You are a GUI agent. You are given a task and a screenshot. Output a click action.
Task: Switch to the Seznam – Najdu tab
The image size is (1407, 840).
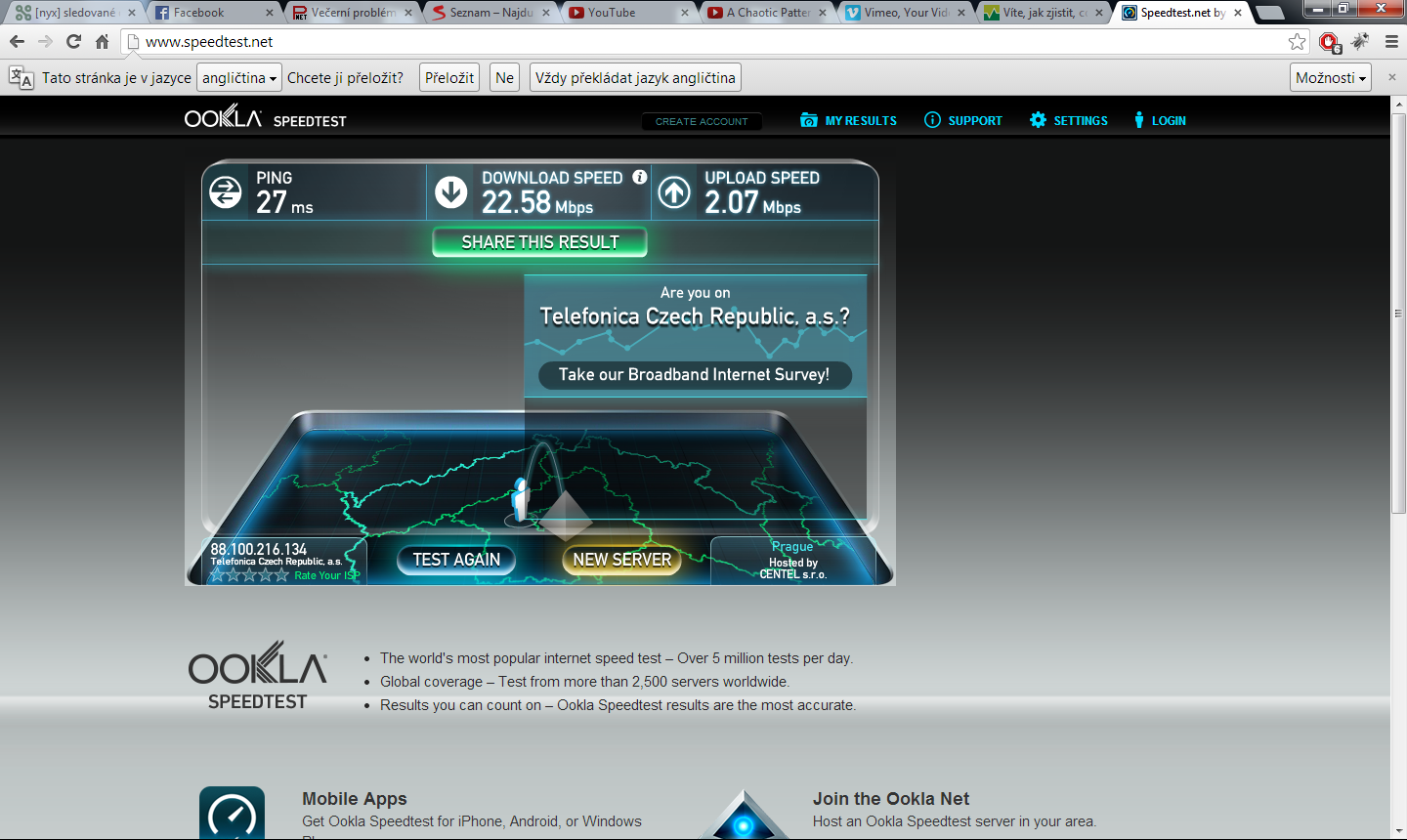tap(491, 13)
